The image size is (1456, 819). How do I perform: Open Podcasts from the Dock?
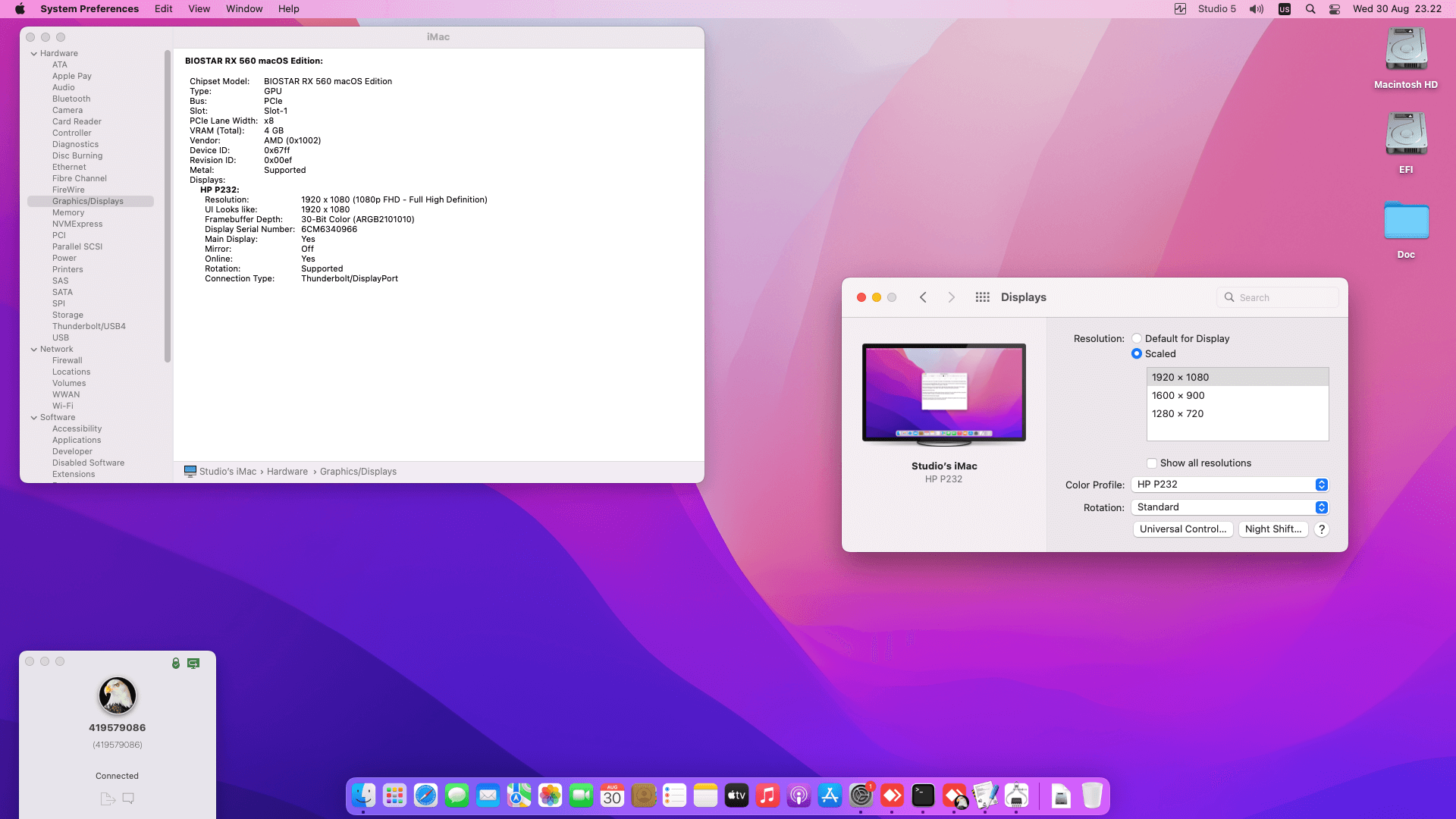pos(799,795)
